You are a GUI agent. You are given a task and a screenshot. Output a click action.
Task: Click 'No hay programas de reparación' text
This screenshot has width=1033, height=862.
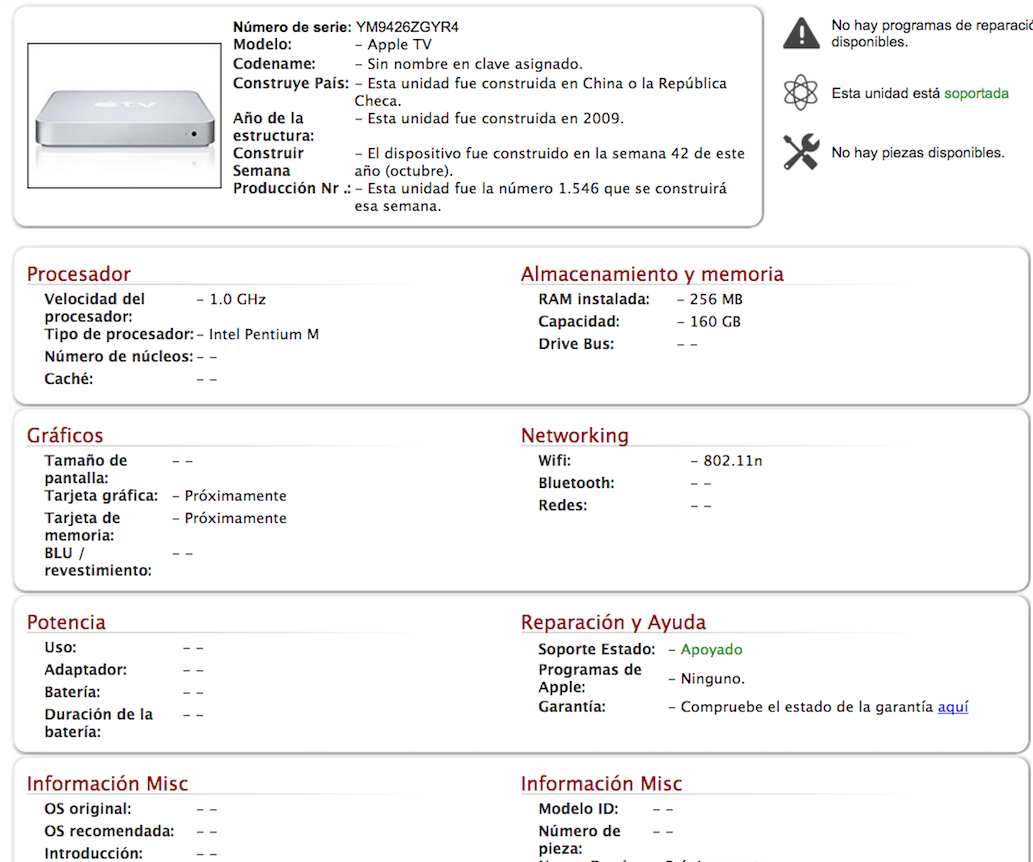pos(932,34)
